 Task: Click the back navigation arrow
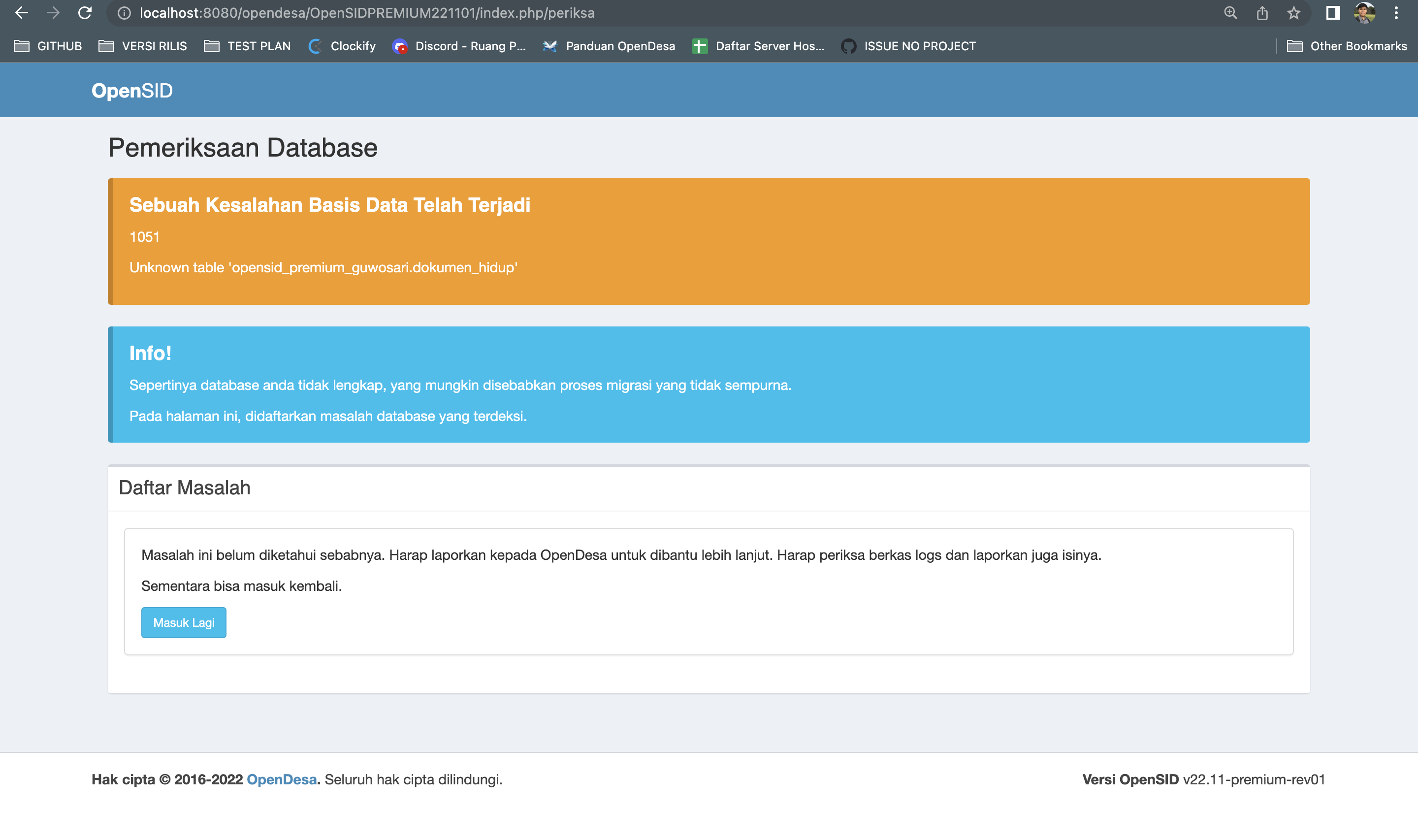coord(21,12)
